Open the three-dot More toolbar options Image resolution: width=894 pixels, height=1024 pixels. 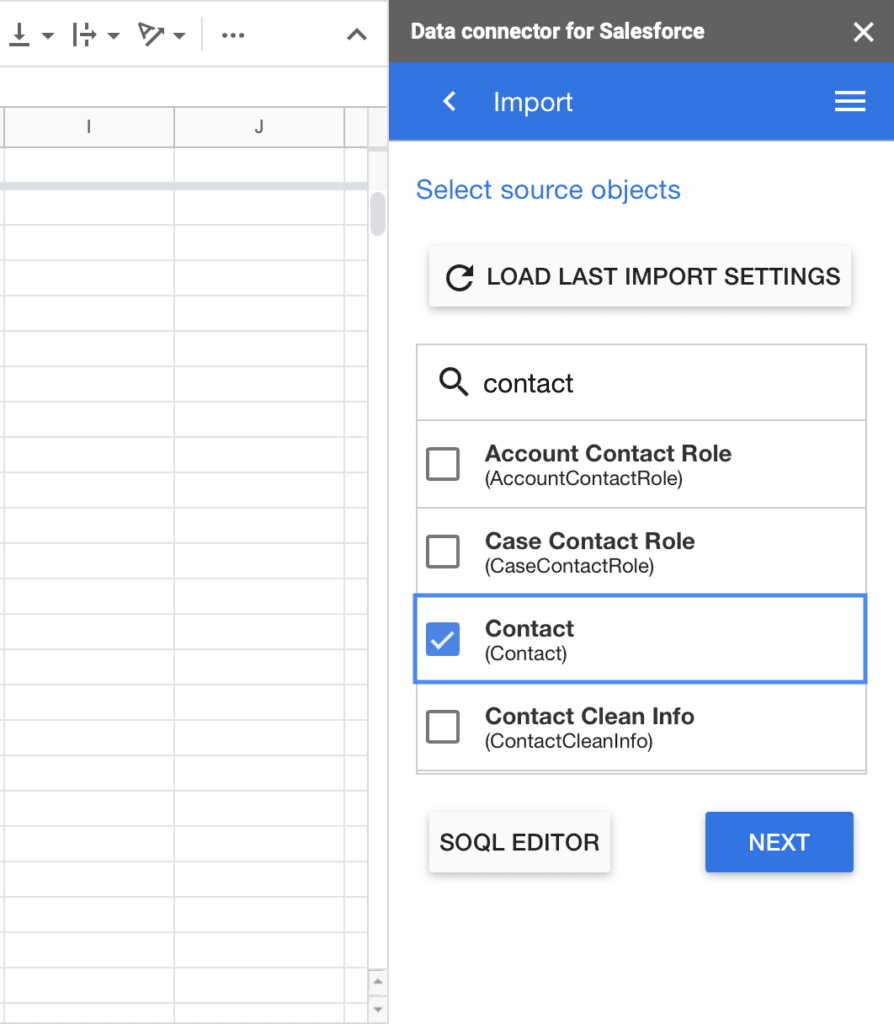[x=232, y=35]
